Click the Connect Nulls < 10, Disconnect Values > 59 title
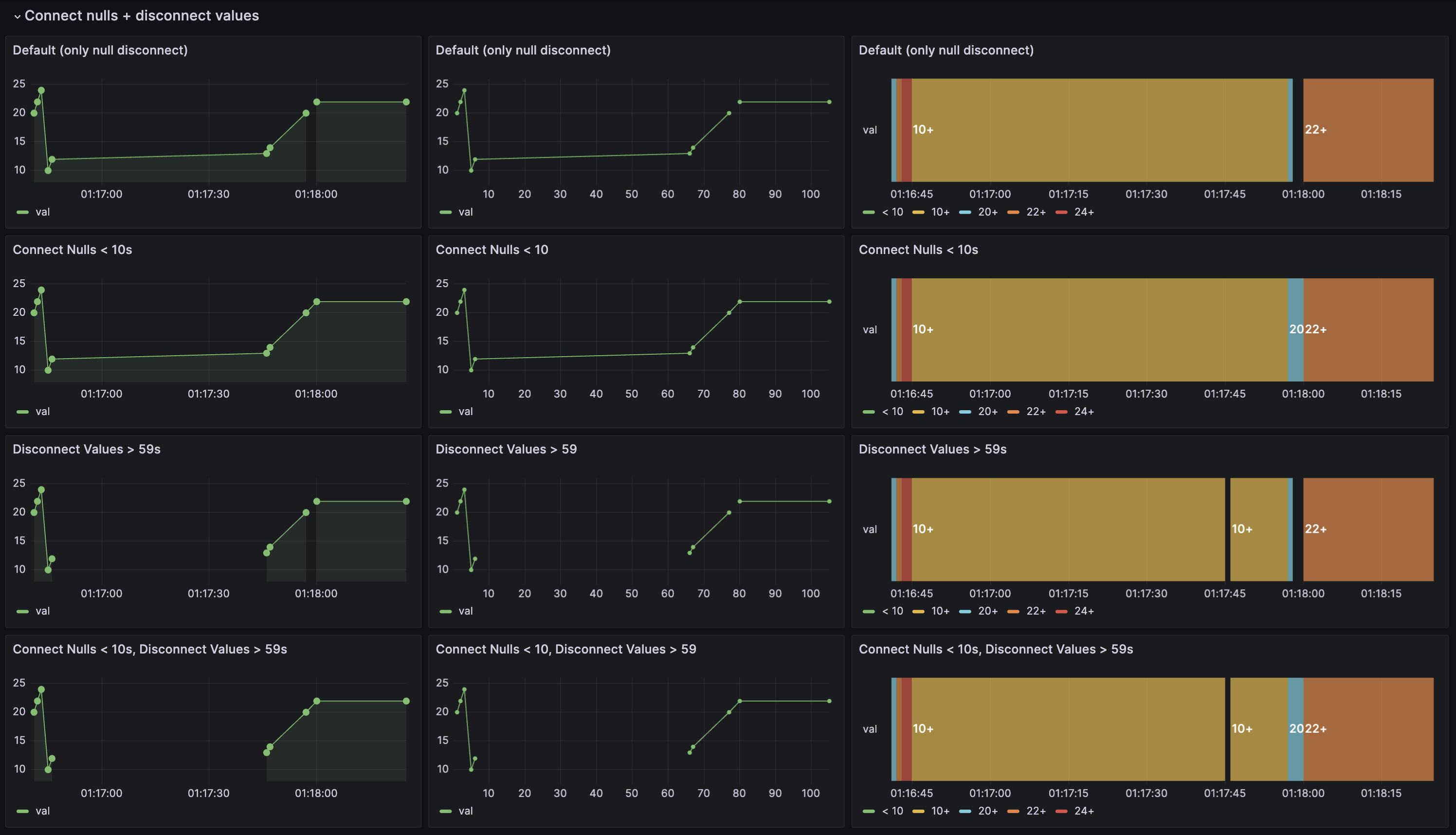 point(566,649)
